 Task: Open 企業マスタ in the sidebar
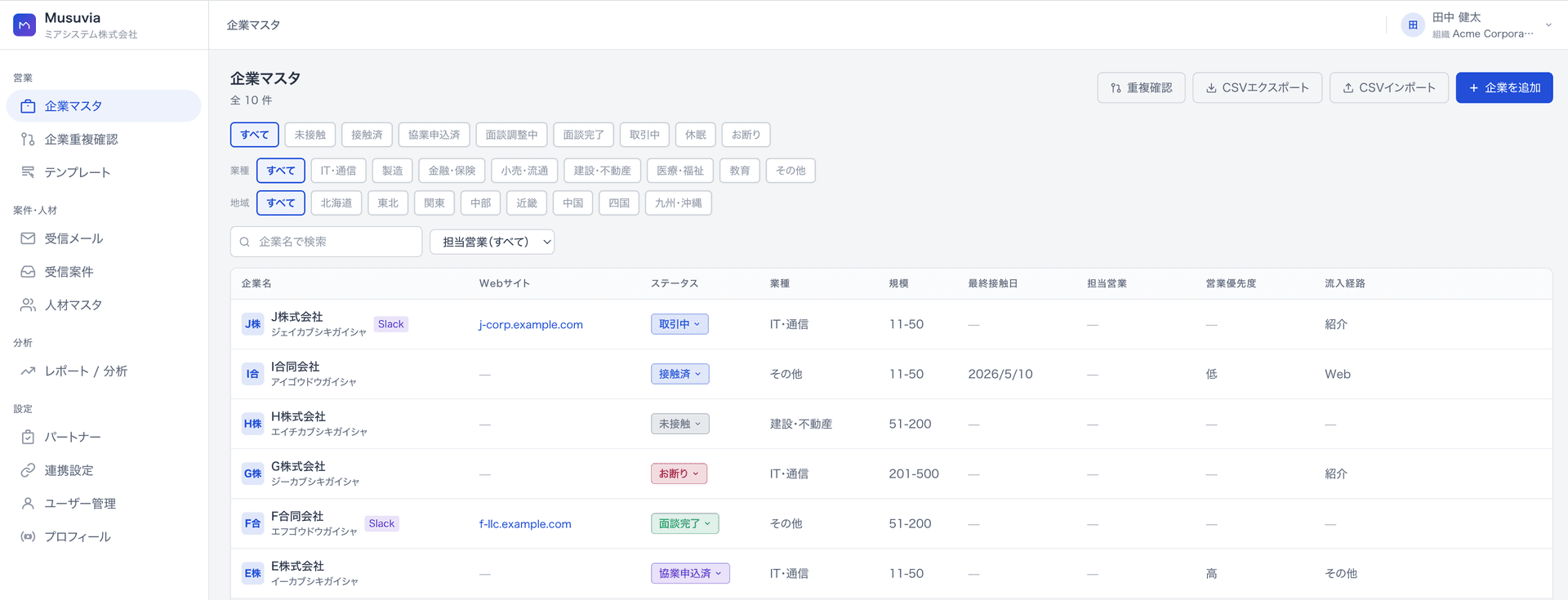[104, 106]
